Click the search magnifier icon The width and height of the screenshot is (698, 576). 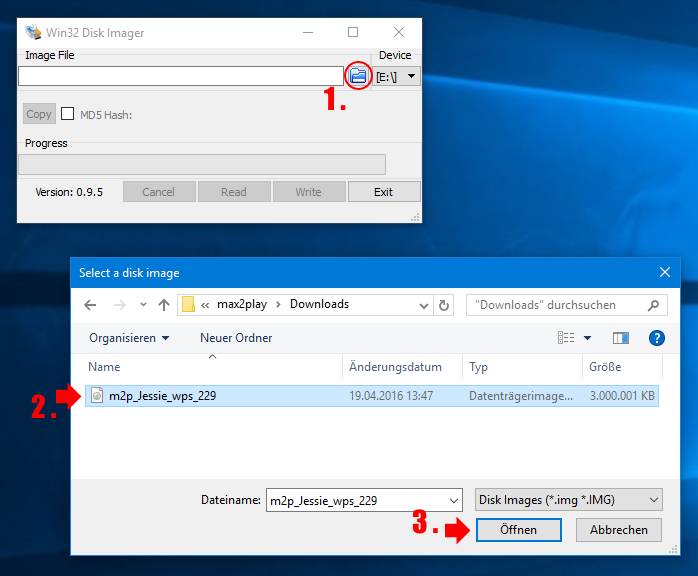653,305
